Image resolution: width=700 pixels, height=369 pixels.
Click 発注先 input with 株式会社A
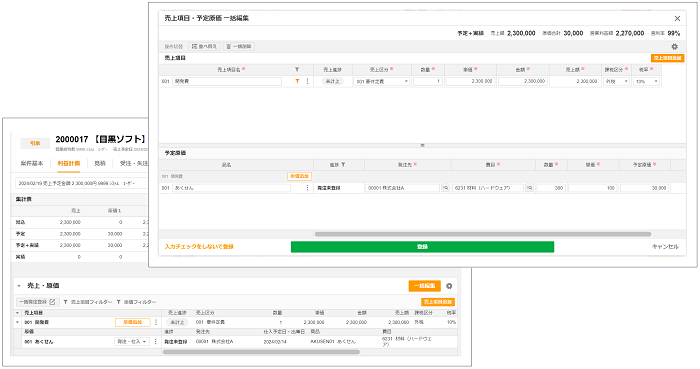pos(403,188)
